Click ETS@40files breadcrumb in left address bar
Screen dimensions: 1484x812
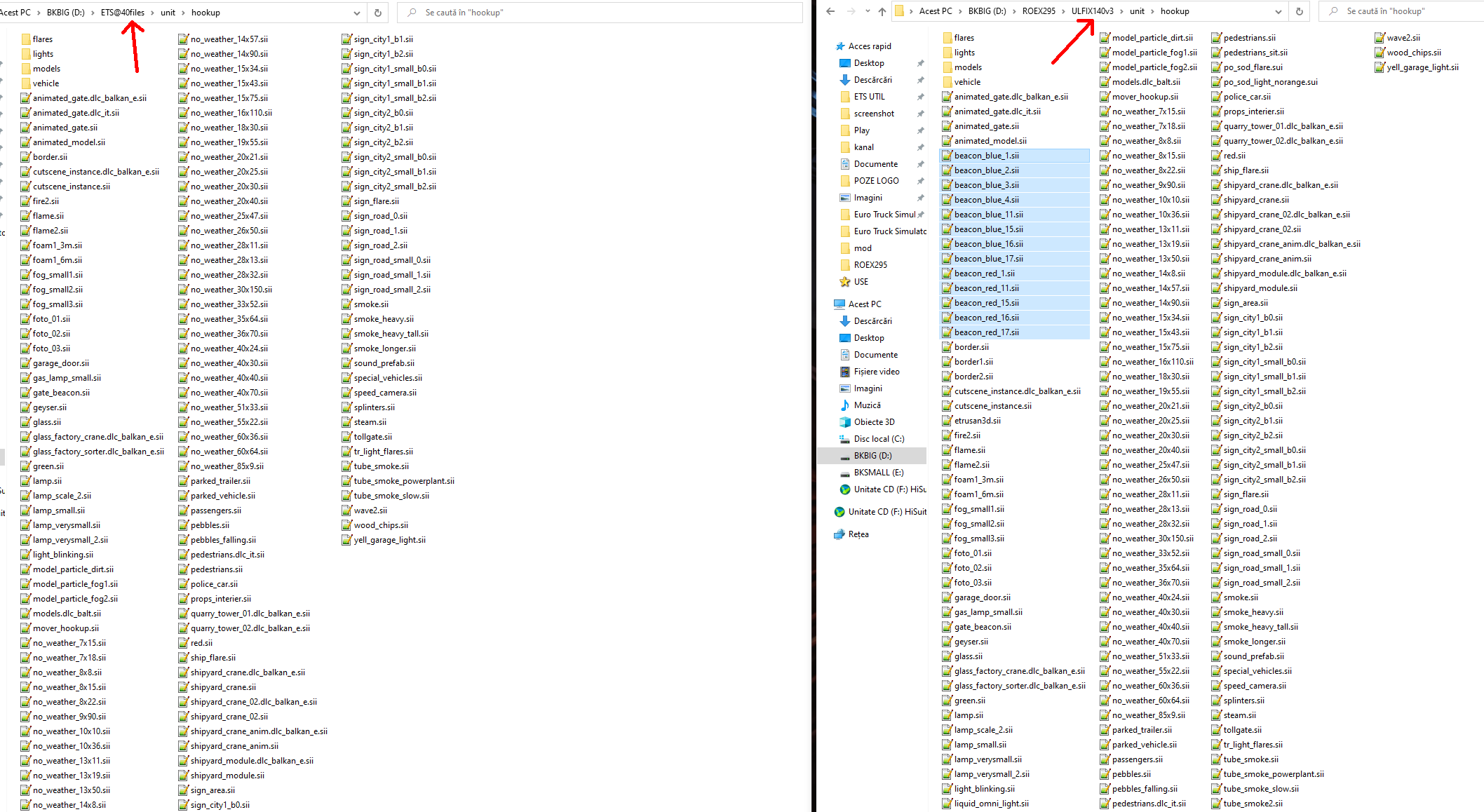coord(123,13)
